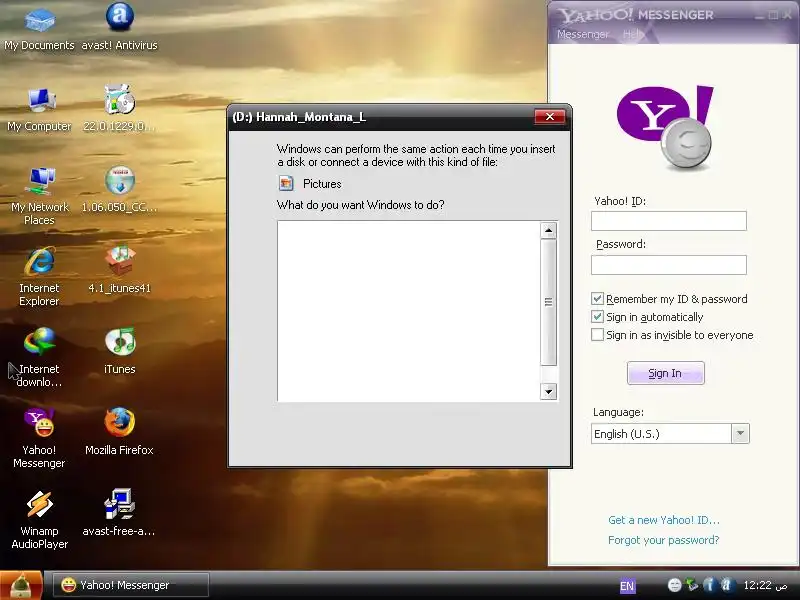This screenshot has width=800, height=600.
Task: Open Get a new Yahoo! ID link
Action: click(664, 520)
